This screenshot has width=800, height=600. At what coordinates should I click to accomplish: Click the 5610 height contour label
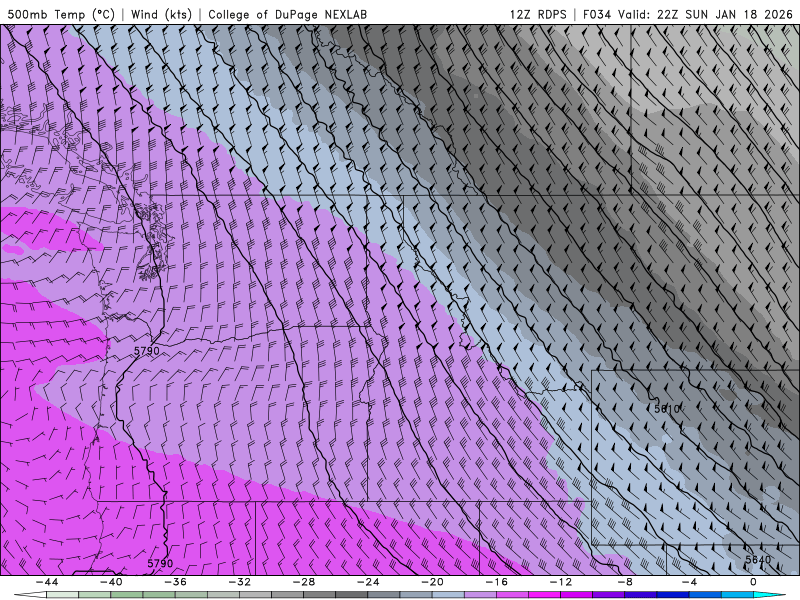(667, 409)
